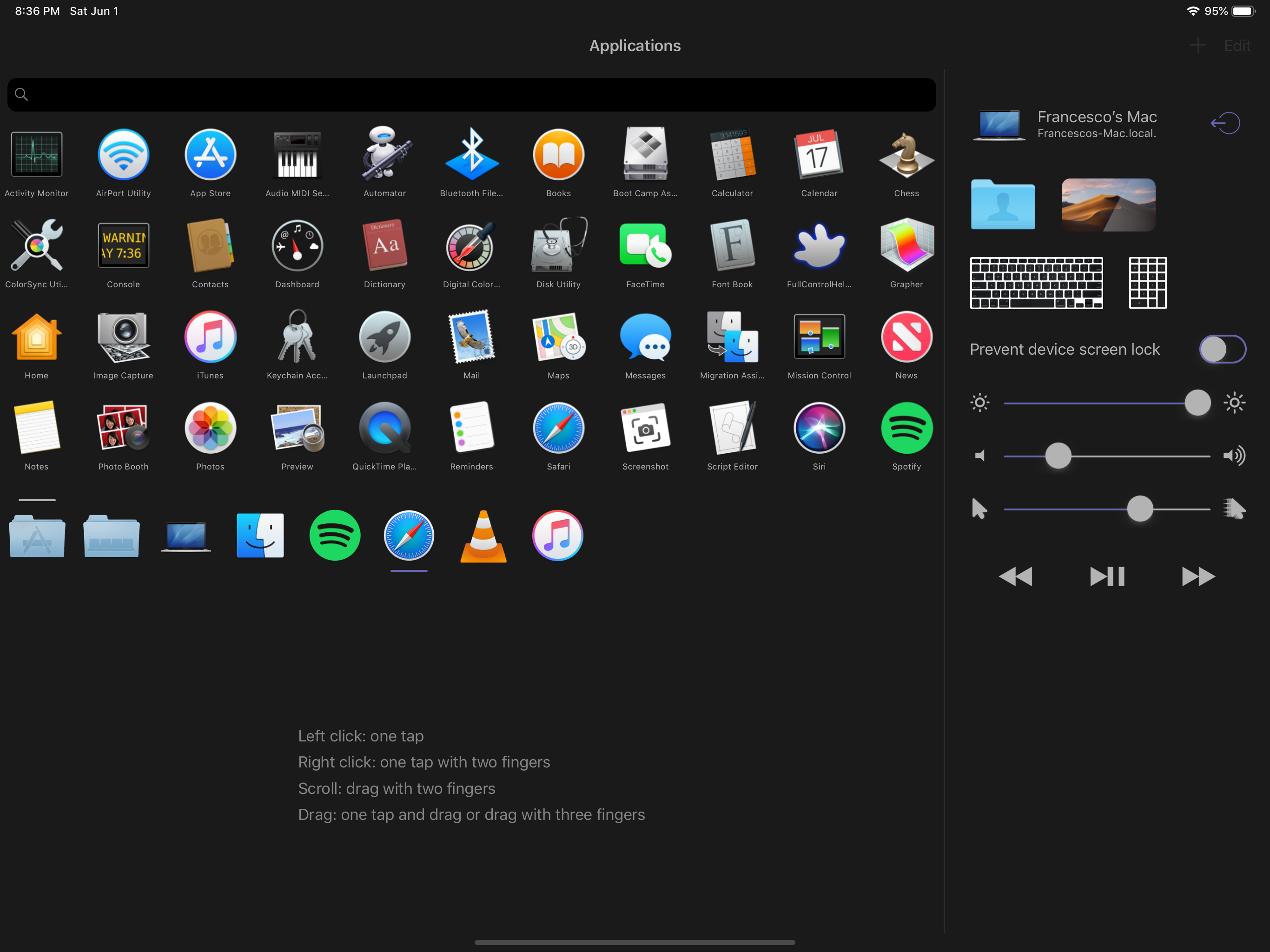Open Console app
This screenshot has height=952, width=1270.
(x=124, y=246)
